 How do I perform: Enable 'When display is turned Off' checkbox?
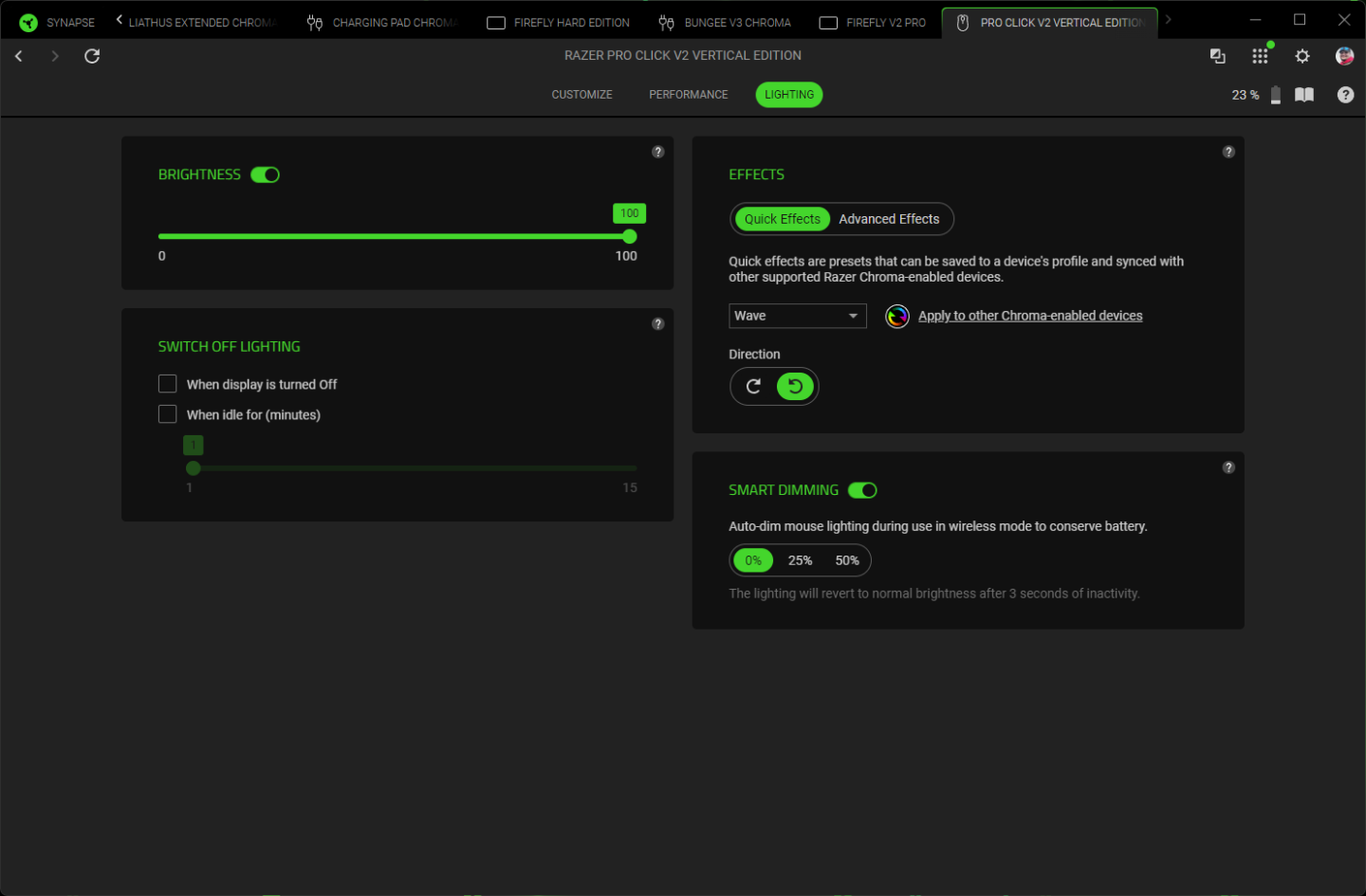point(168,384)
